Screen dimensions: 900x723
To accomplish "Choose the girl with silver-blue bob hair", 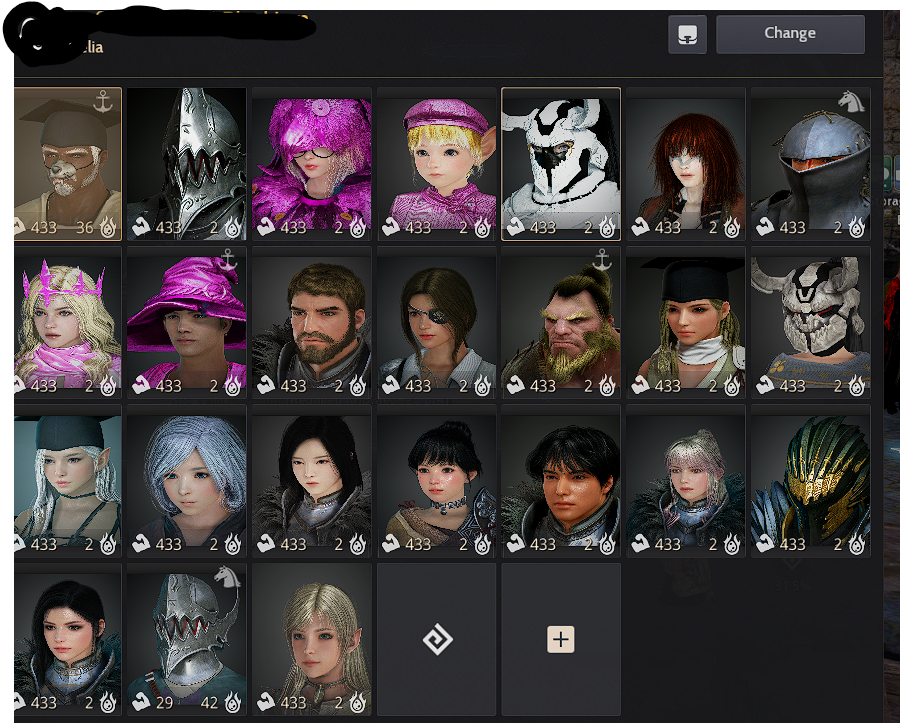I will tap(187, 481).
